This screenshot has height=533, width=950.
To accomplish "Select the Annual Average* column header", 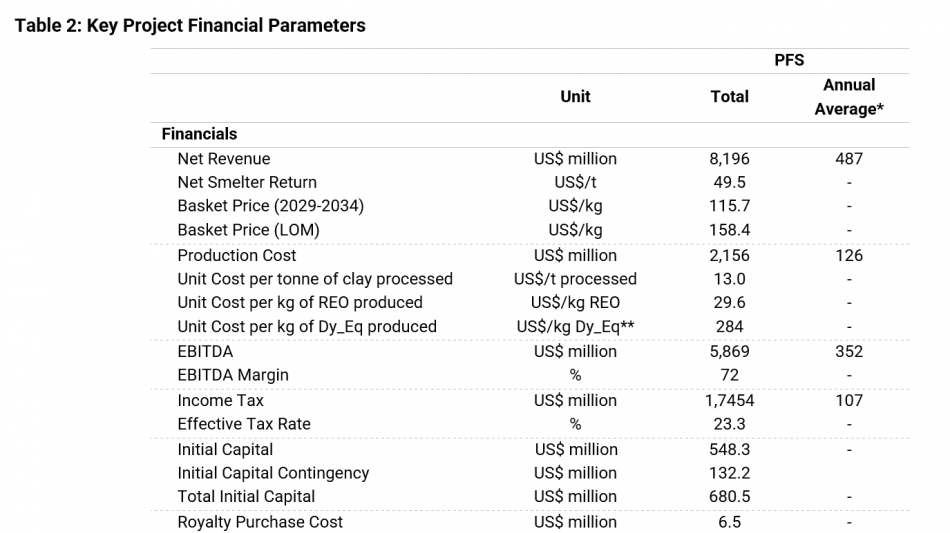I will coord(848,97).
